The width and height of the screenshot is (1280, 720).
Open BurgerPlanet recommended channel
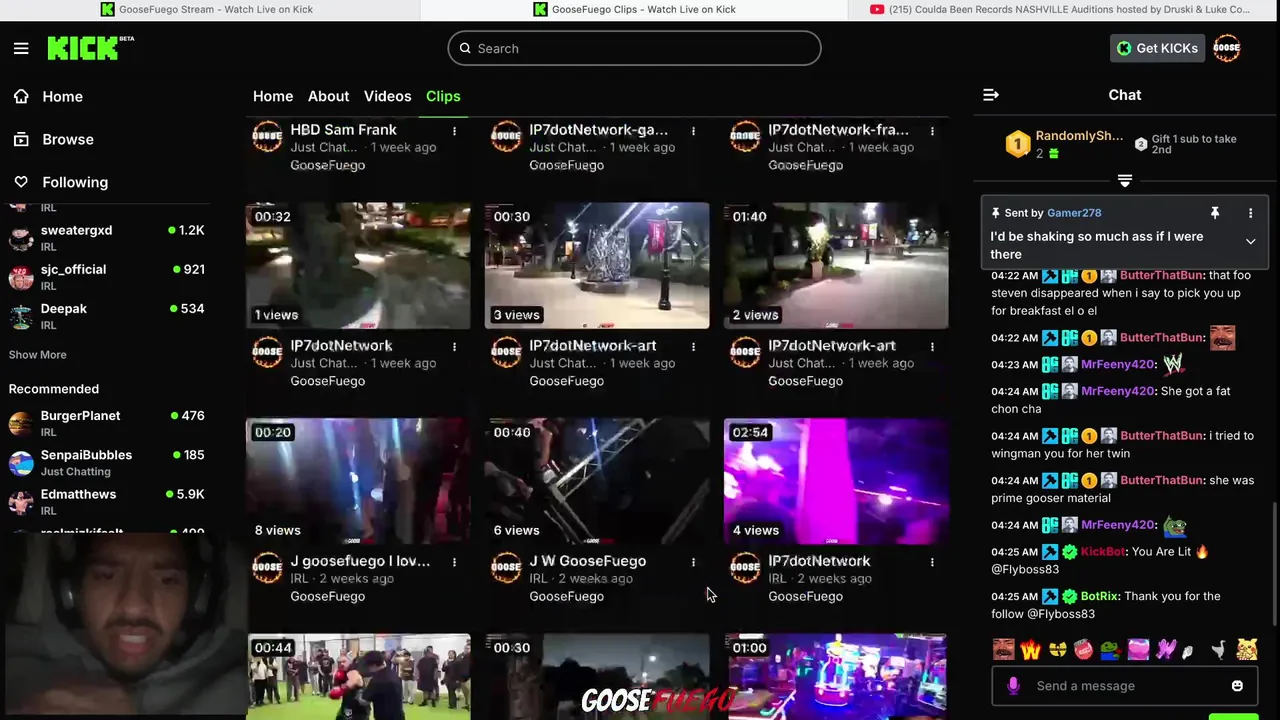coord(107,423)
